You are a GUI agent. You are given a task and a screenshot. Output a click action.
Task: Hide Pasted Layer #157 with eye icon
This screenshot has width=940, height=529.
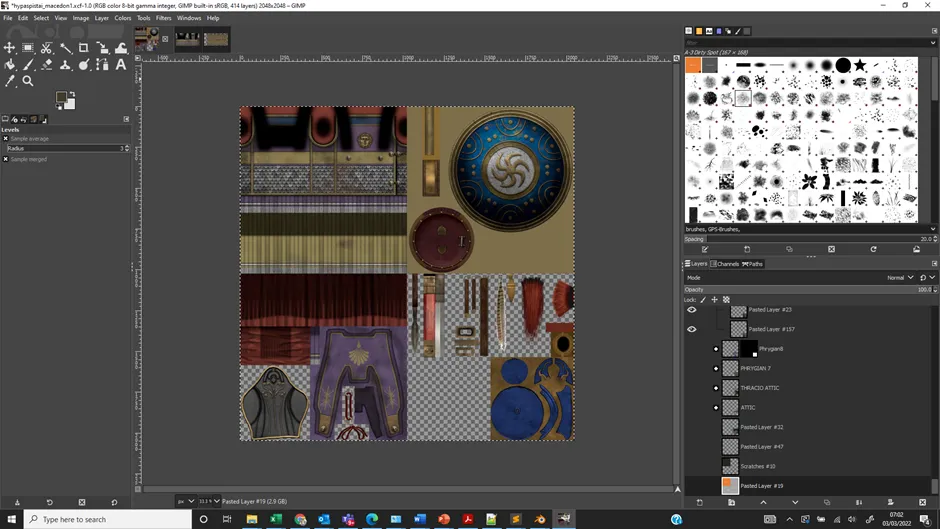[691, 329]
